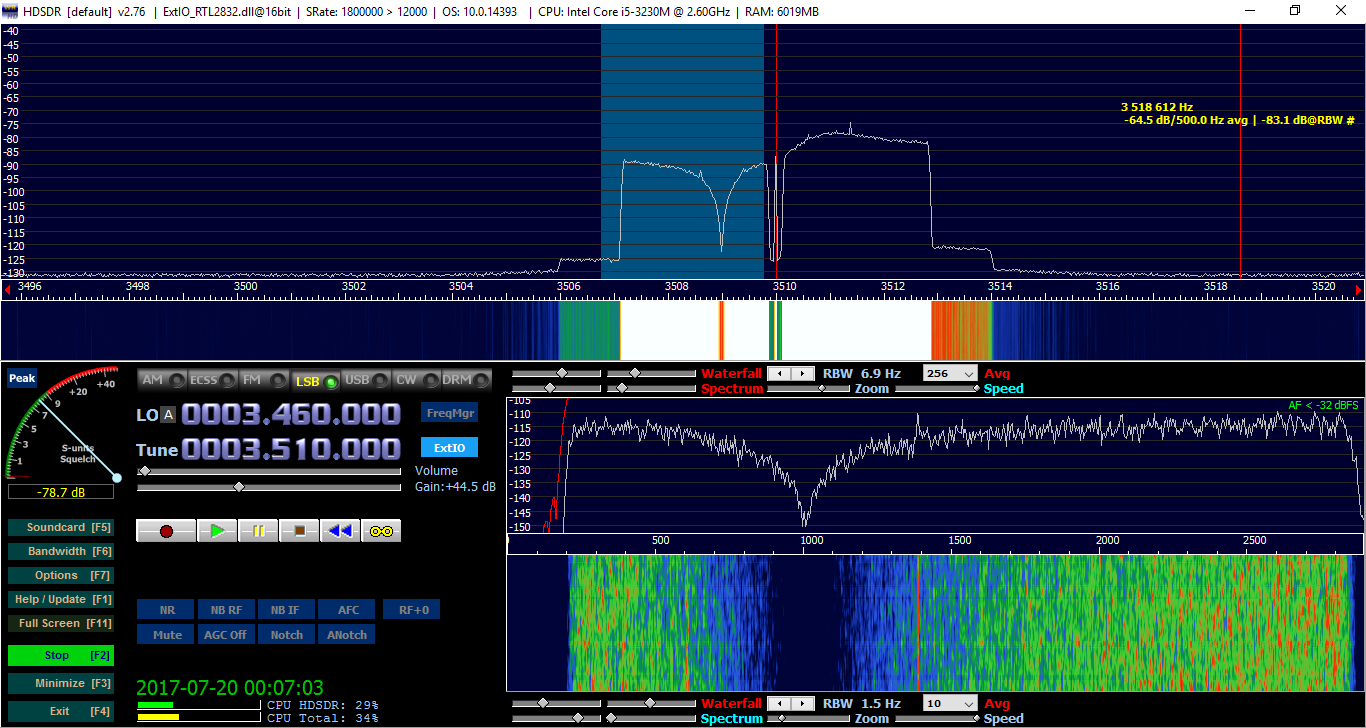Toggle the yellow loop playback icon
The image size is (1366, 728).
pyautogui.click(x=381, y=531)
